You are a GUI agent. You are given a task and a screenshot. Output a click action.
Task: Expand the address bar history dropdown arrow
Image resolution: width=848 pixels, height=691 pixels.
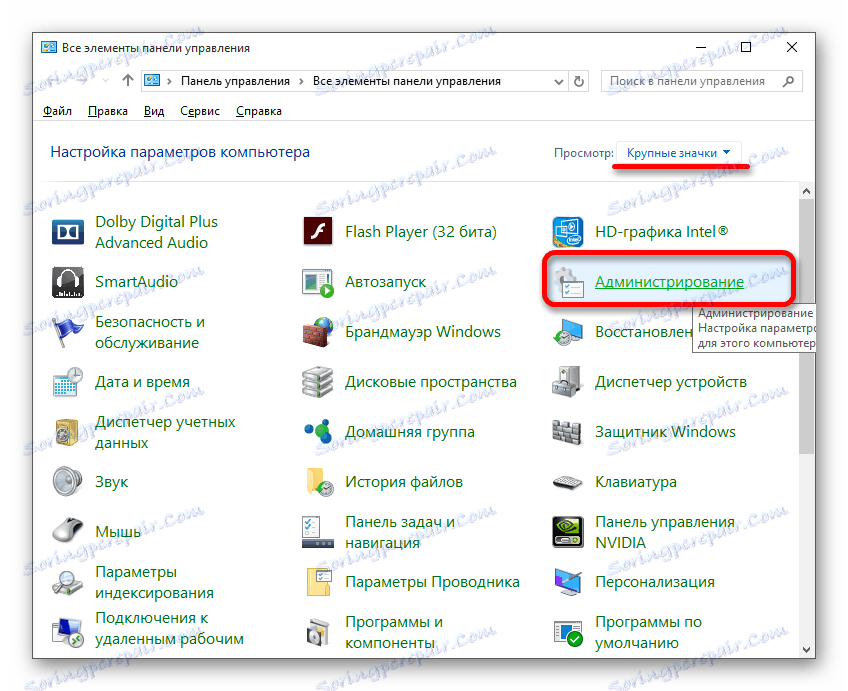pyautogui.click(x=559, y=82)
